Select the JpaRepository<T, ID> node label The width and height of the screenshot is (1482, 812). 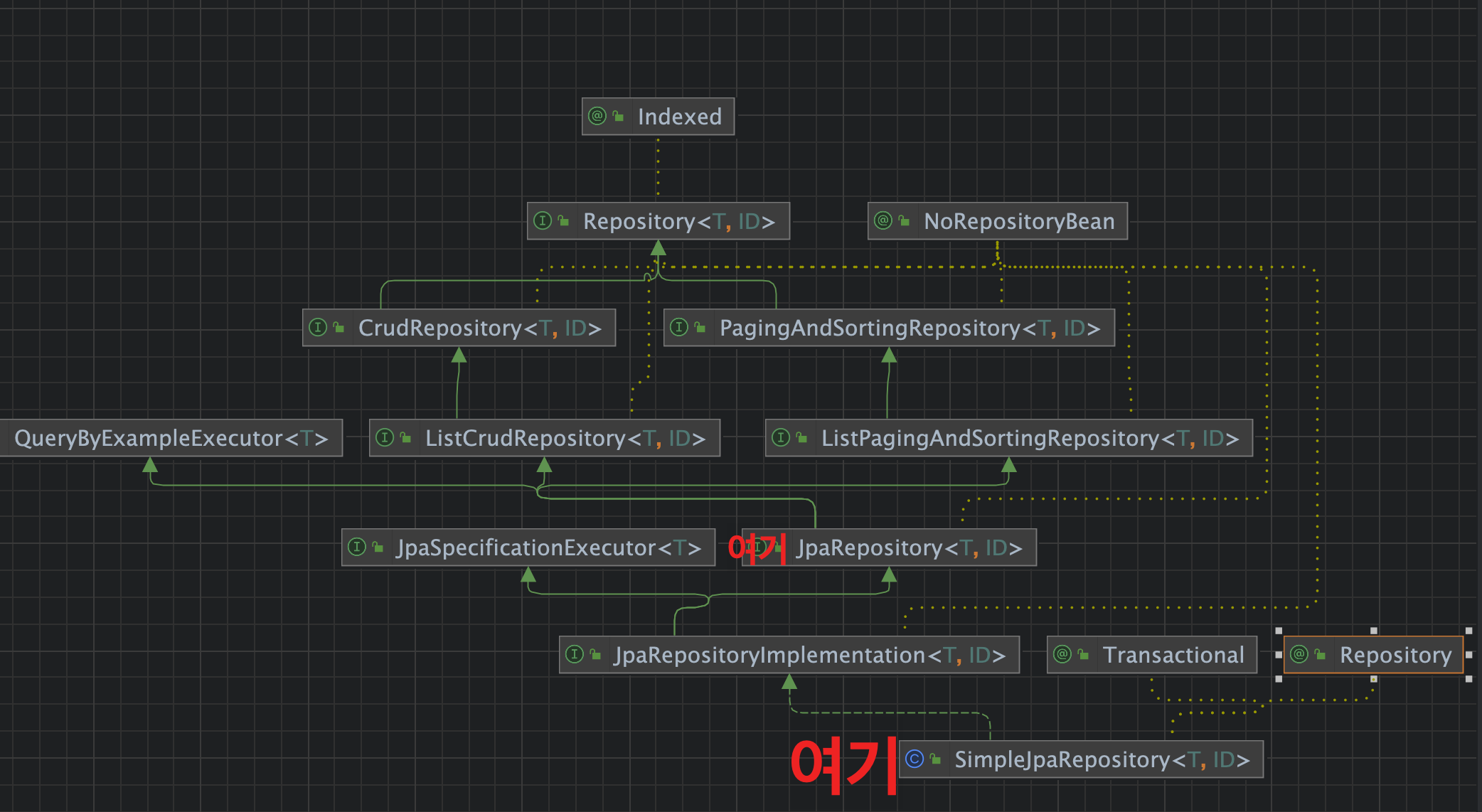(x=909, y=547)
